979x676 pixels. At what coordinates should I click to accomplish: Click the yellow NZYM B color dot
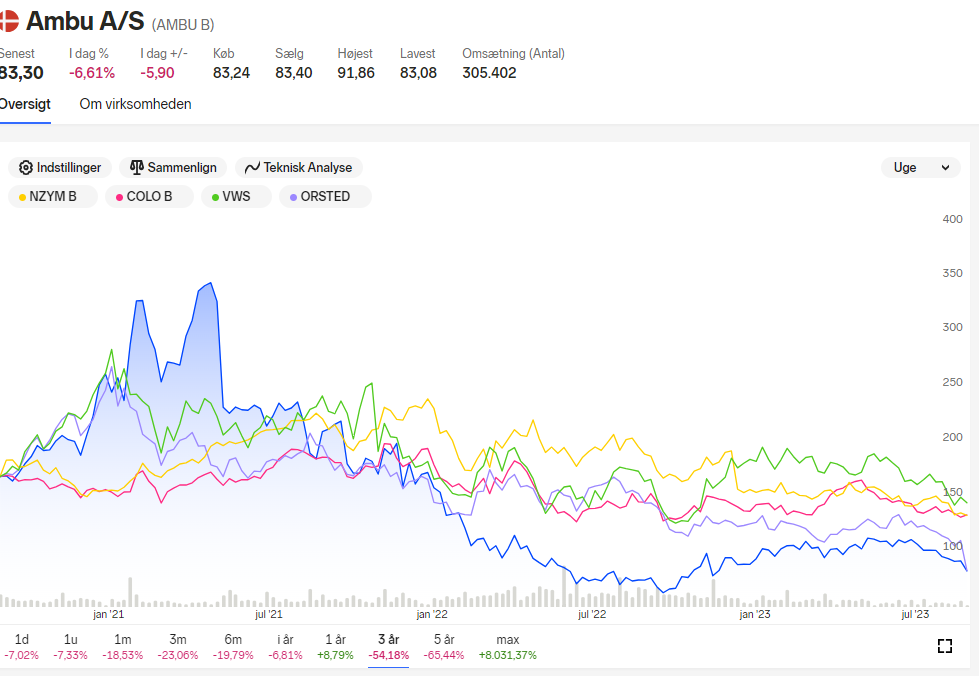[x=22, y=197]
